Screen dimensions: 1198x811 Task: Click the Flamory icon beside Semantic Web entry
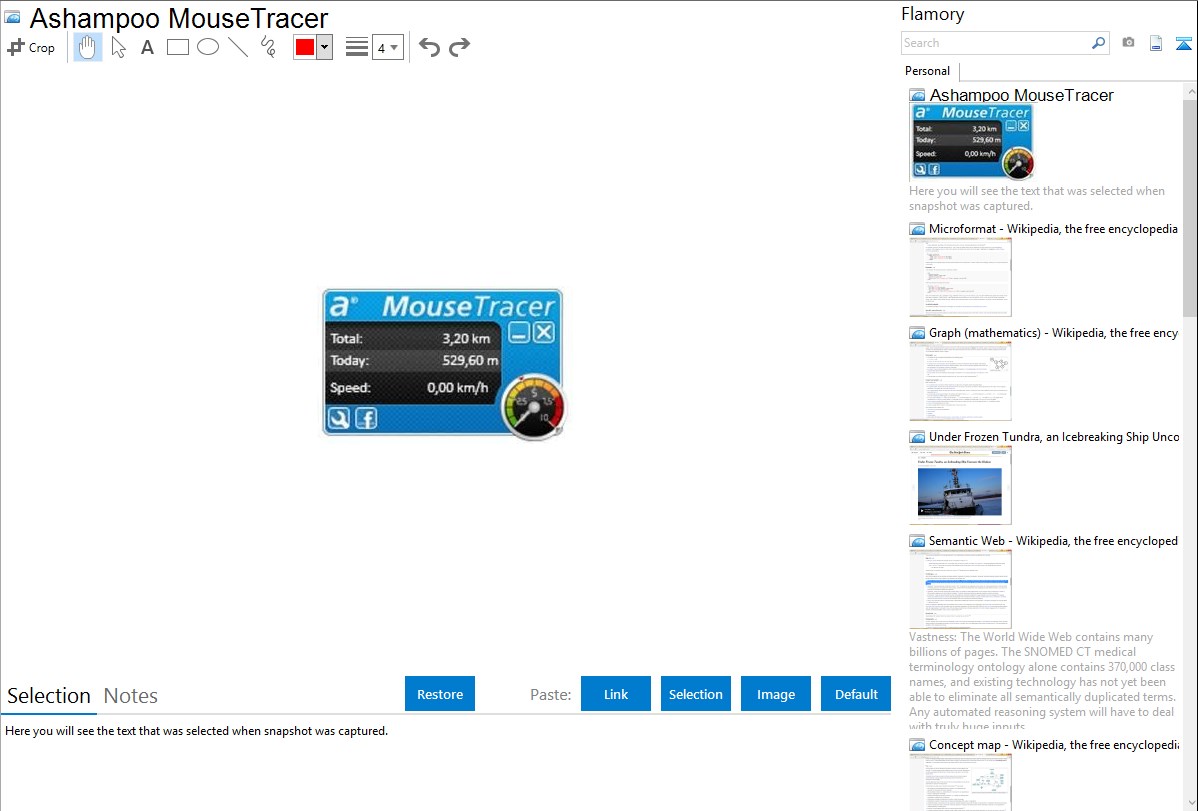[918, 541]
